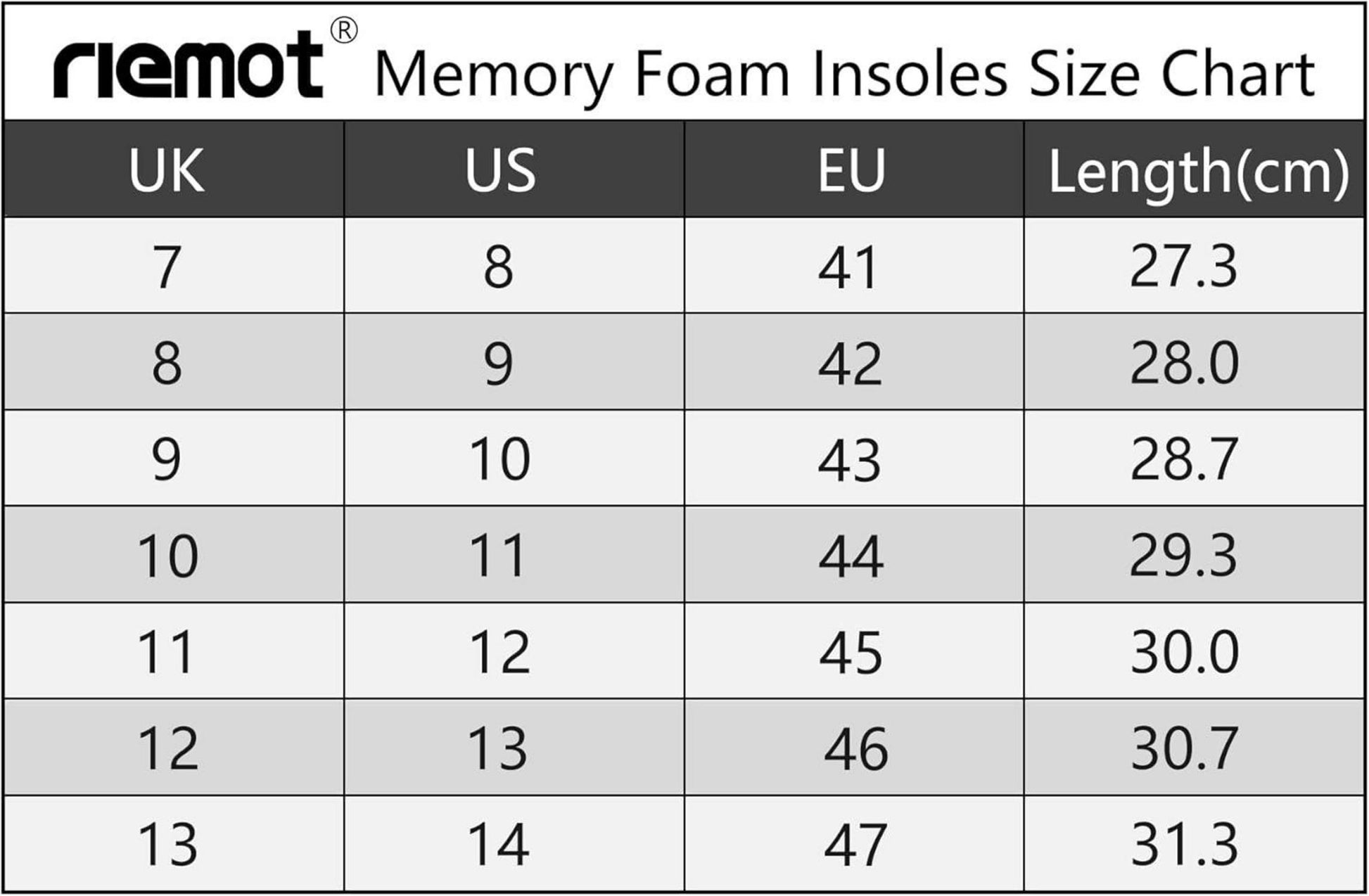Click the 29.3 length value

pyautogui.click(x=1183, y=556)
